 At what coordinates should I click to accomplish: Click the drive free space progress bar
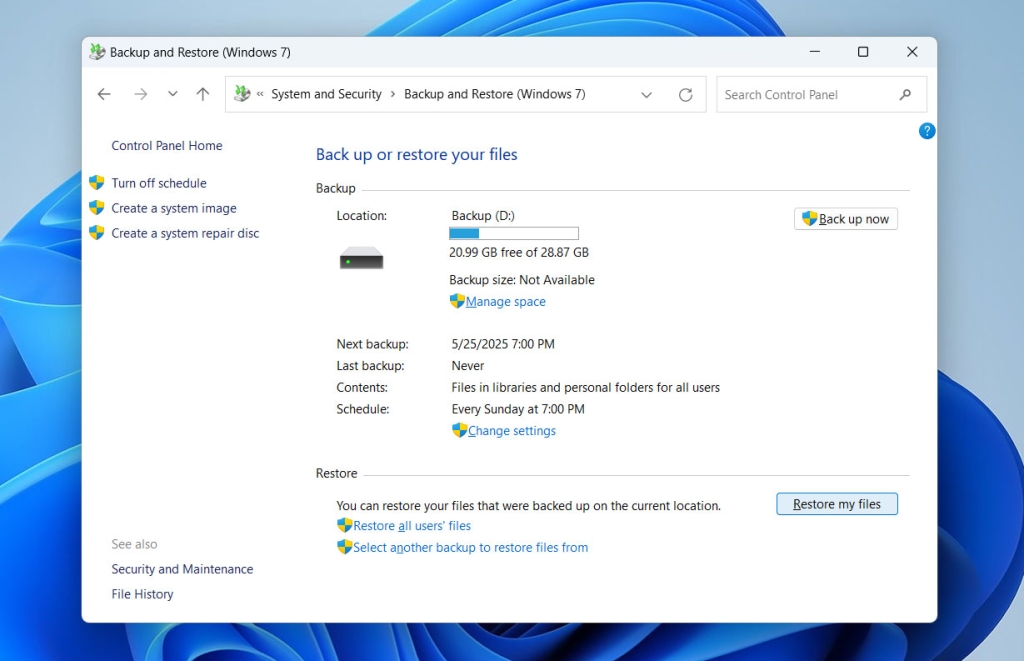513,233
